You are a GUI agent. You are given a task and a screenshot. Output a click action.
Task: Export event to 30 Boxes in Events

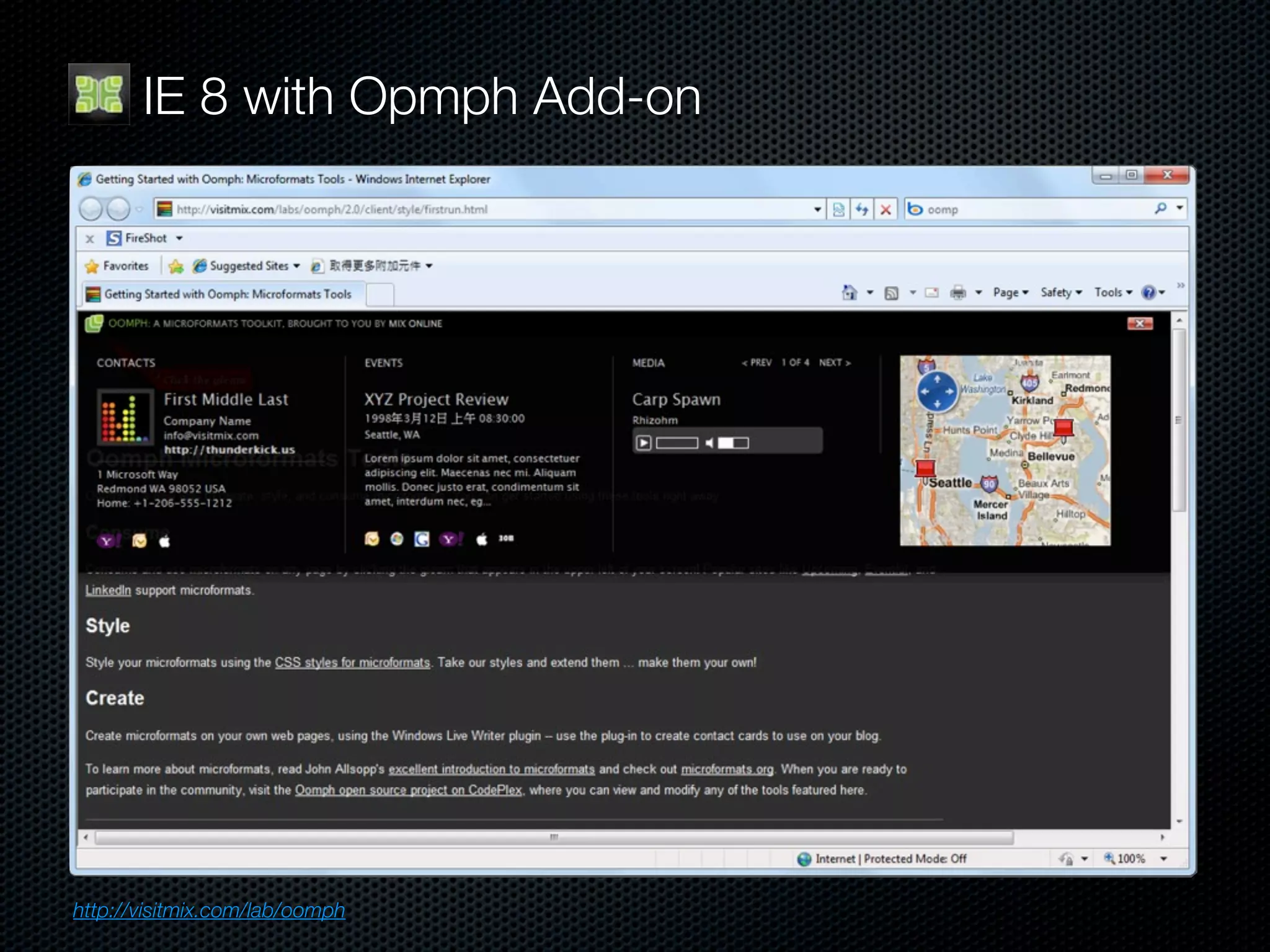pyautogui.click(x=506, y=538)
